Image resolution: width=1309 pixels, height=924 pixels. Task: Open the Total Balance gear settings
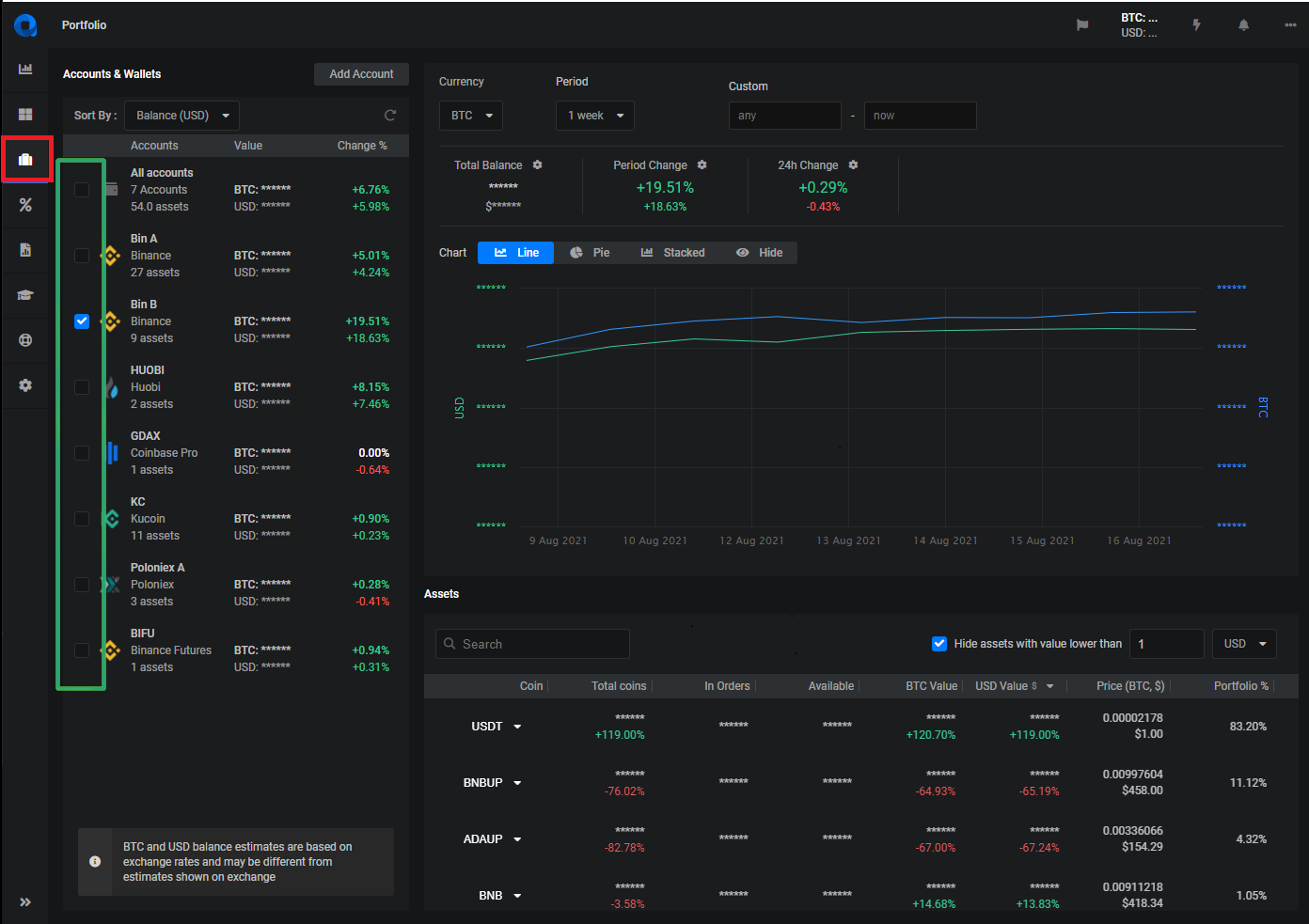tap(538, 164)
